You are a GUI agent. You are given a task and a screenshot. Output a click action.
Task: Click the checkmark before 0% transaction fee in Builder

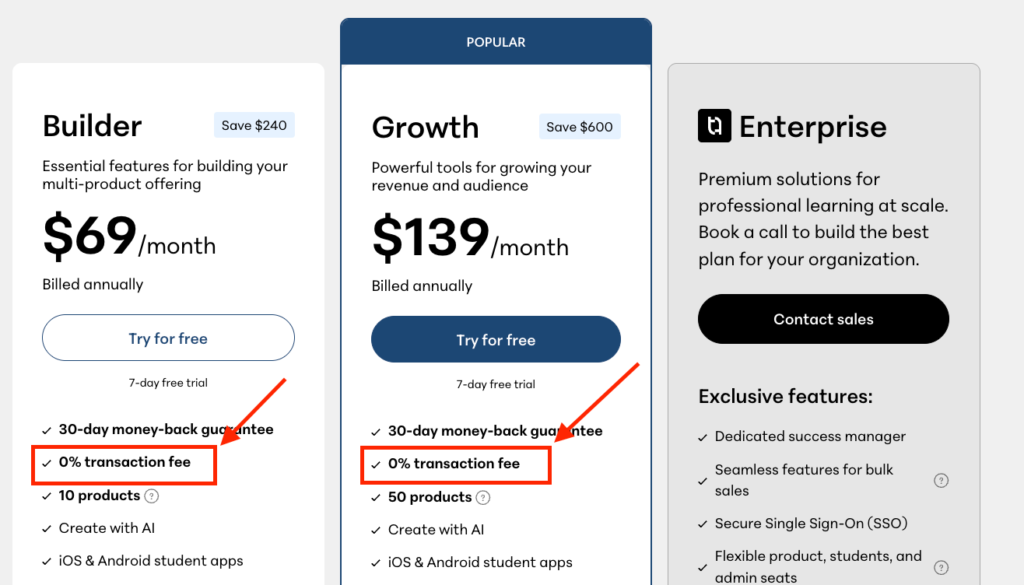point(47,463)
